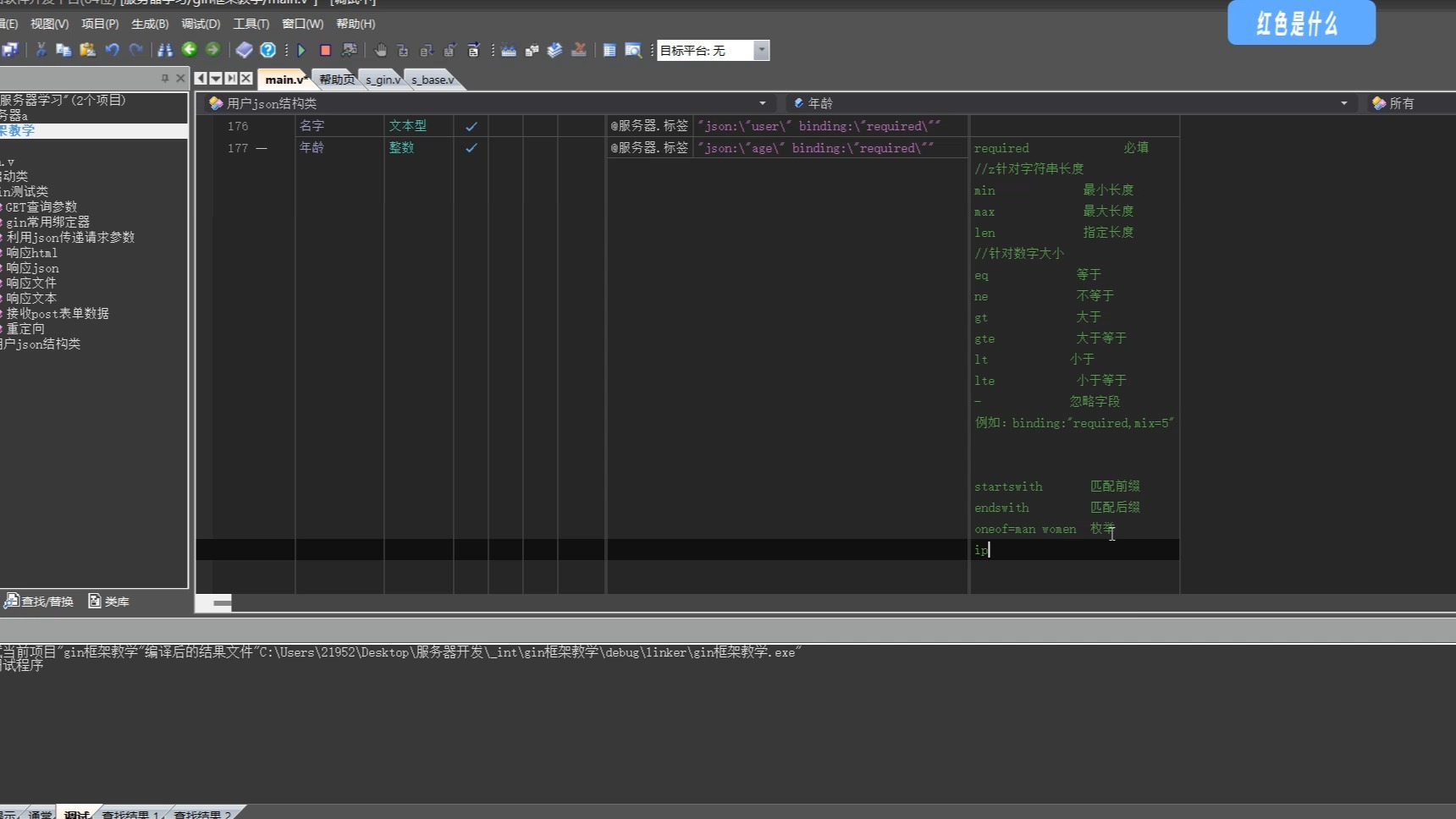Open the 目标平台 target platform dropdown
Viewport: 1456px width, 819px height.
click(x=762, y=50)
